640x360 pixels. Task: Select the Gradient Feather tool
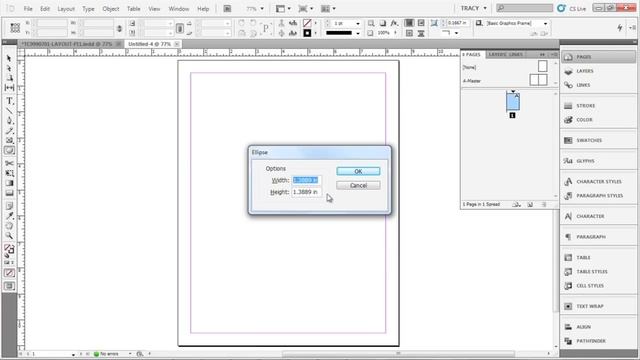click(x=9, y=193)
